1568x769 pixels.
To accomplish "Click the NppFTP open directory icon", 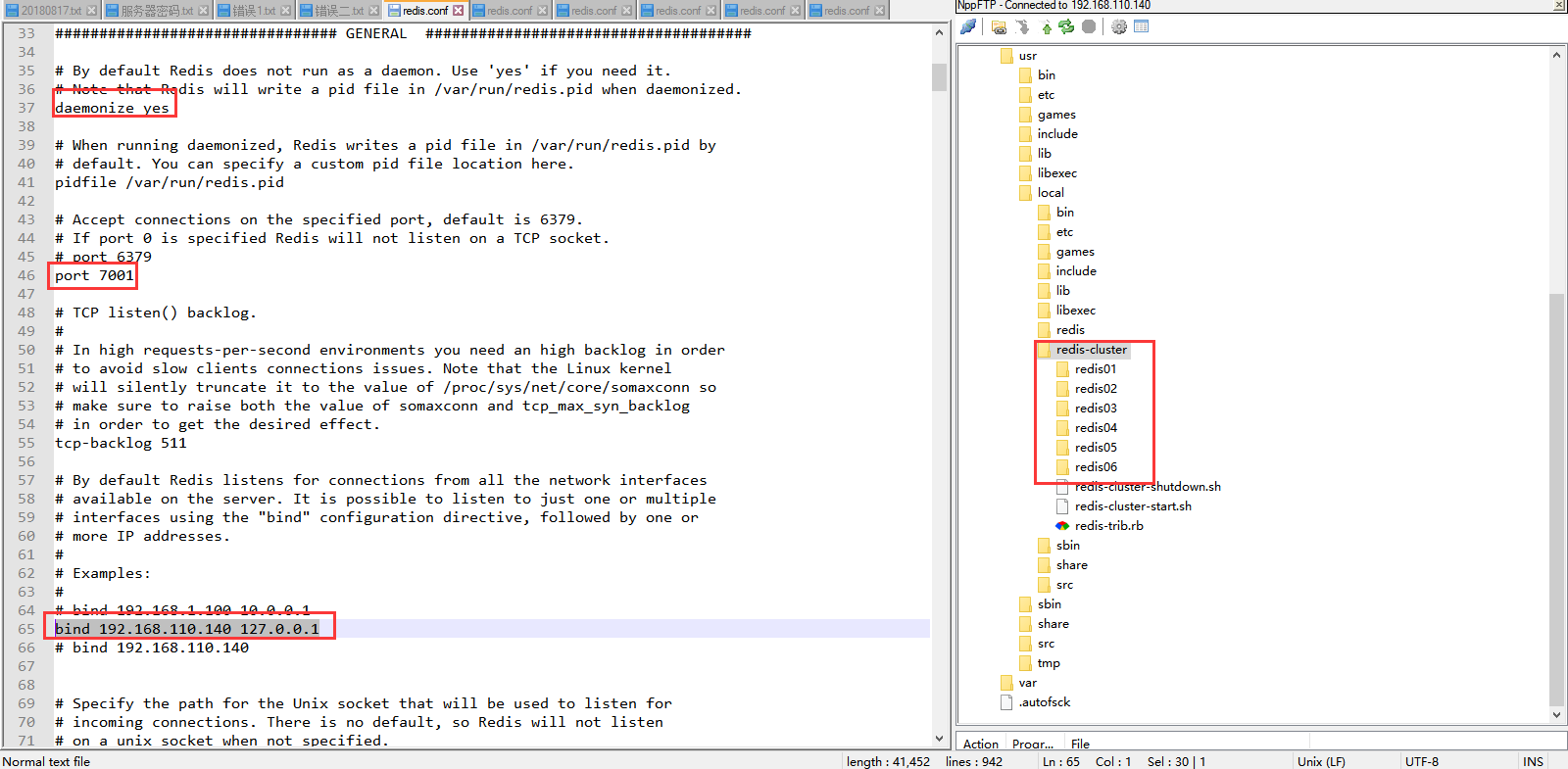I will tap(999, 26).
